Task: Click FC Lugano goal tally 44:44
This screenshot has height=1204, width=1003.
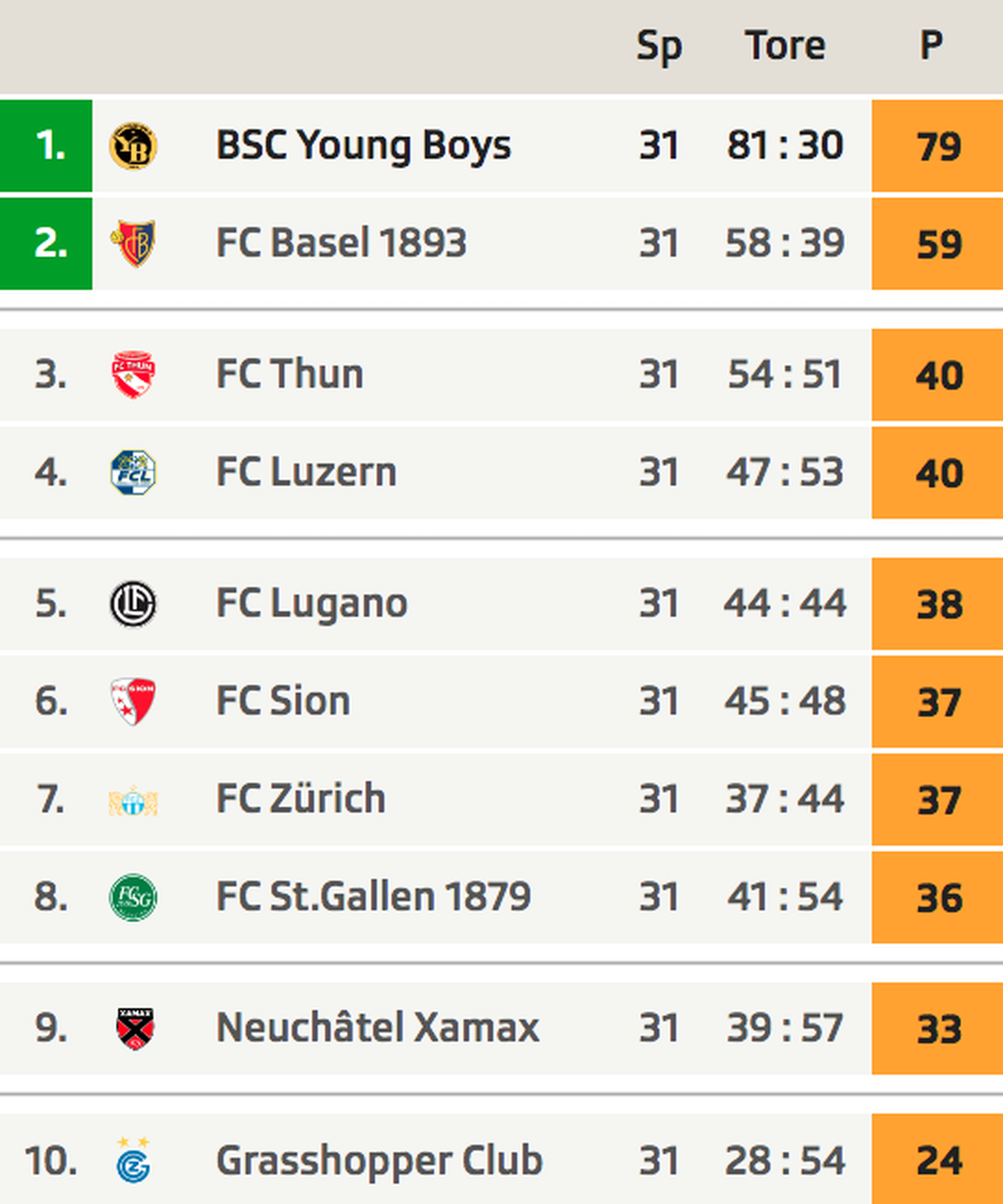Action: pos(785,603)
